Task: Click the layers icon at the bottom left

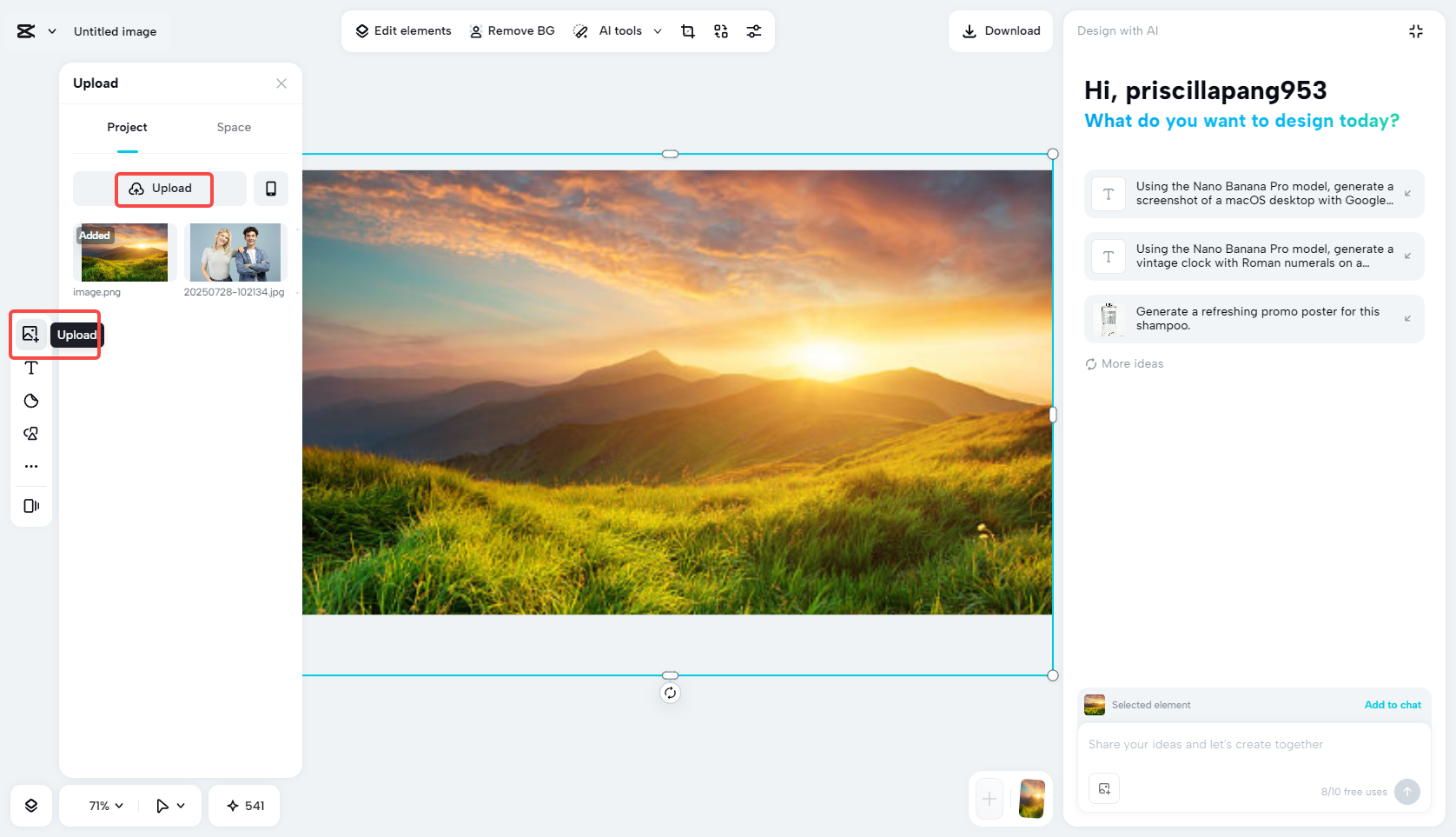Action: pos(30,806)
